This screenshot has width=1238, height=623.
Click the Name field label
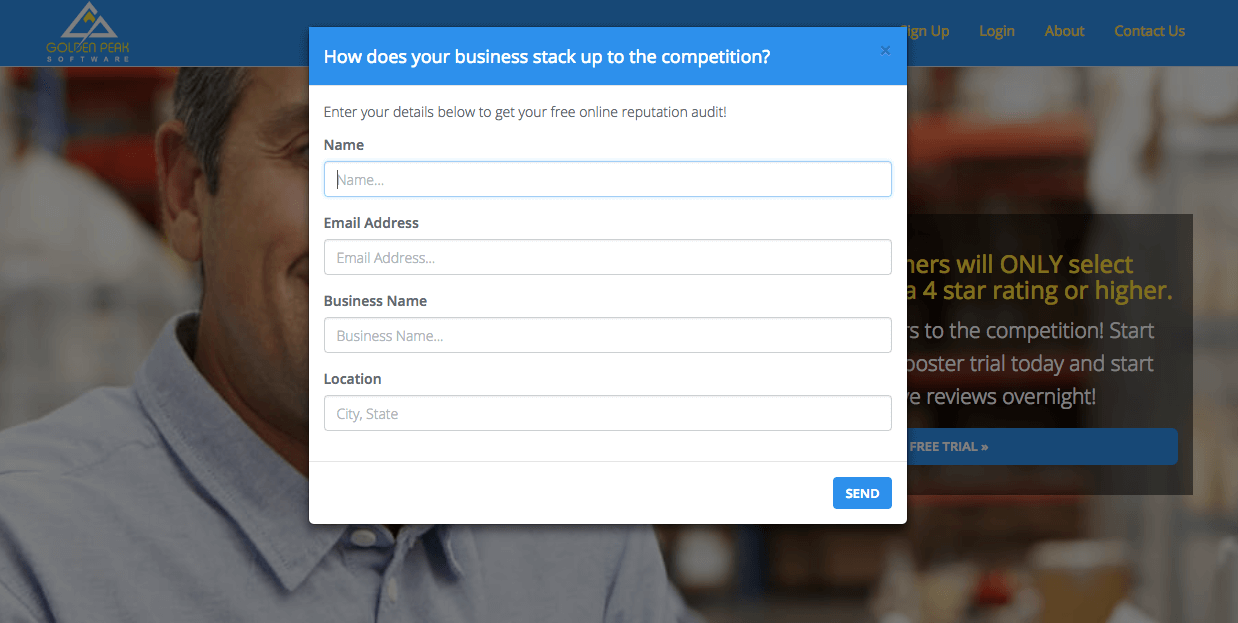[344, 145]
